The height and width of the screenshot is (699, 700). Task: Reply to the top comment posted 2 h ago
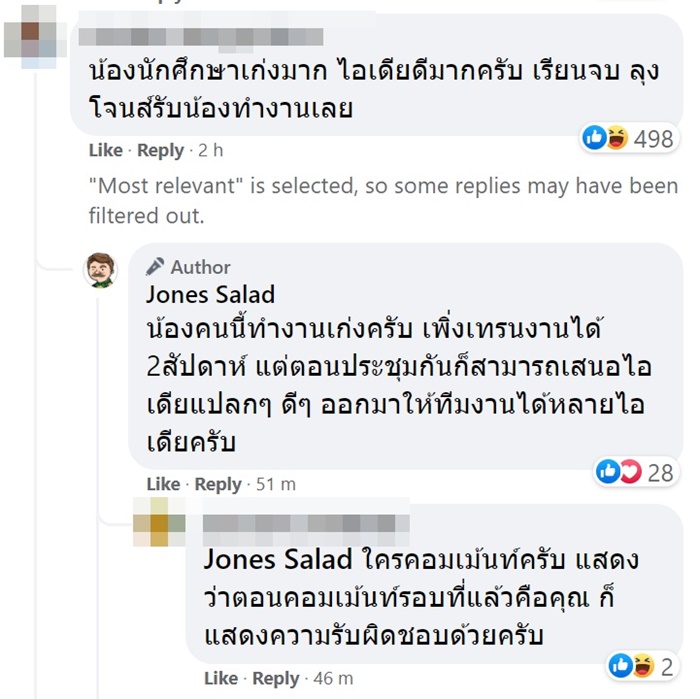pos(160,150)
